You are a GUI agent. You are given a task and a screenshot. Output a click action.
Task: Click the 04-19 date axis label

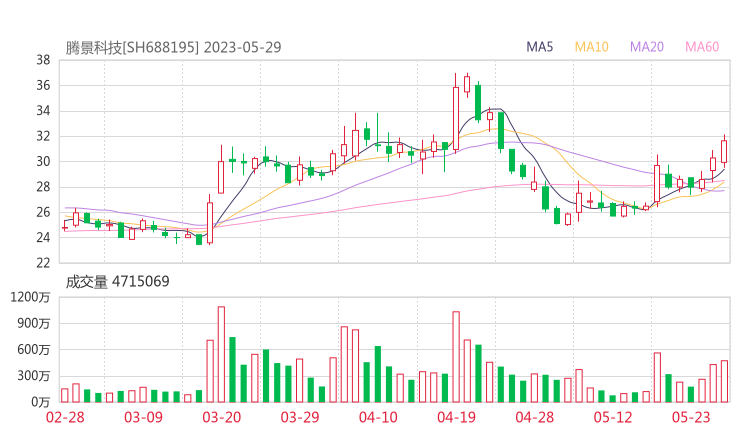point(456,417)
